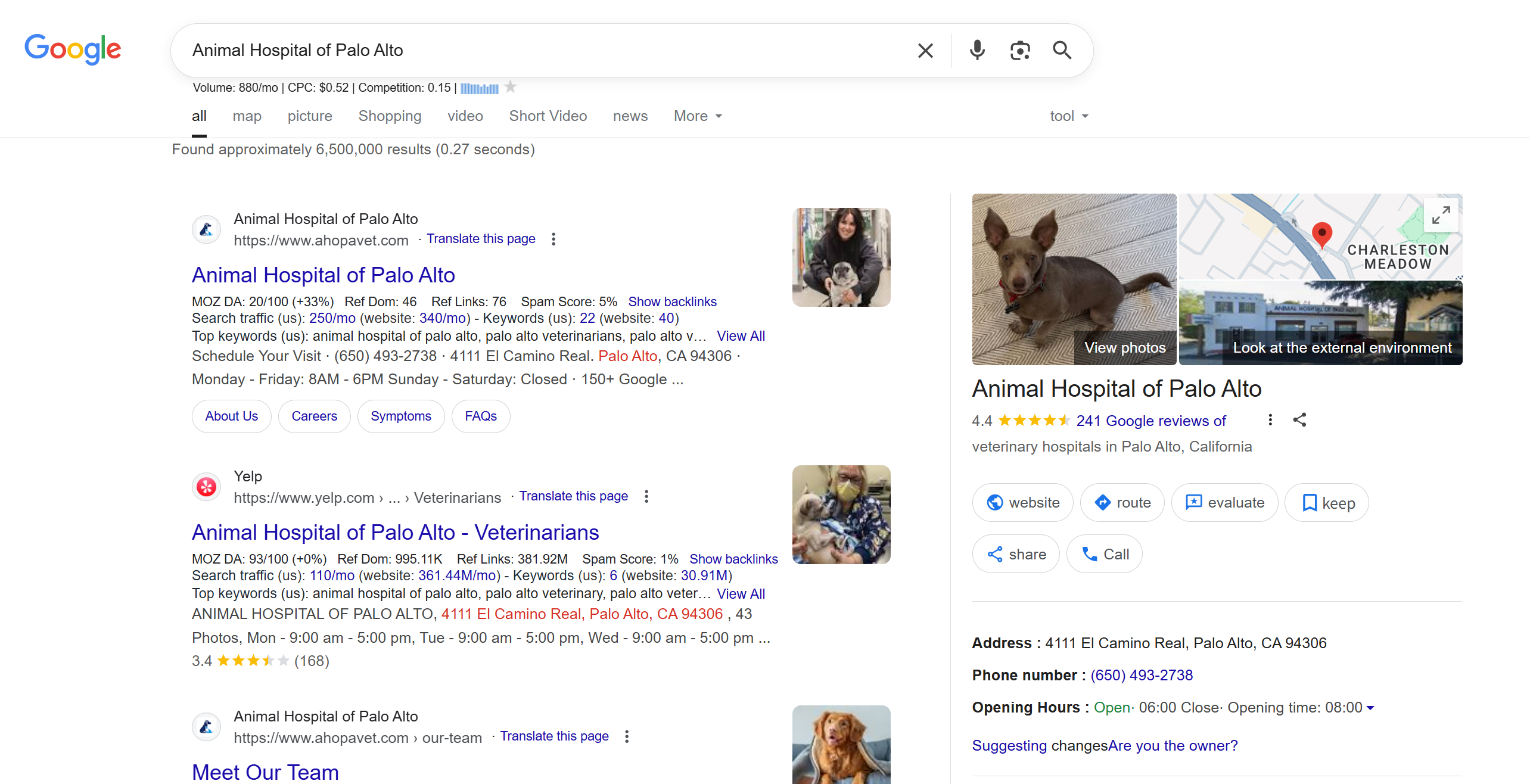Open the About Us sitelink

(x=231, y=416)
